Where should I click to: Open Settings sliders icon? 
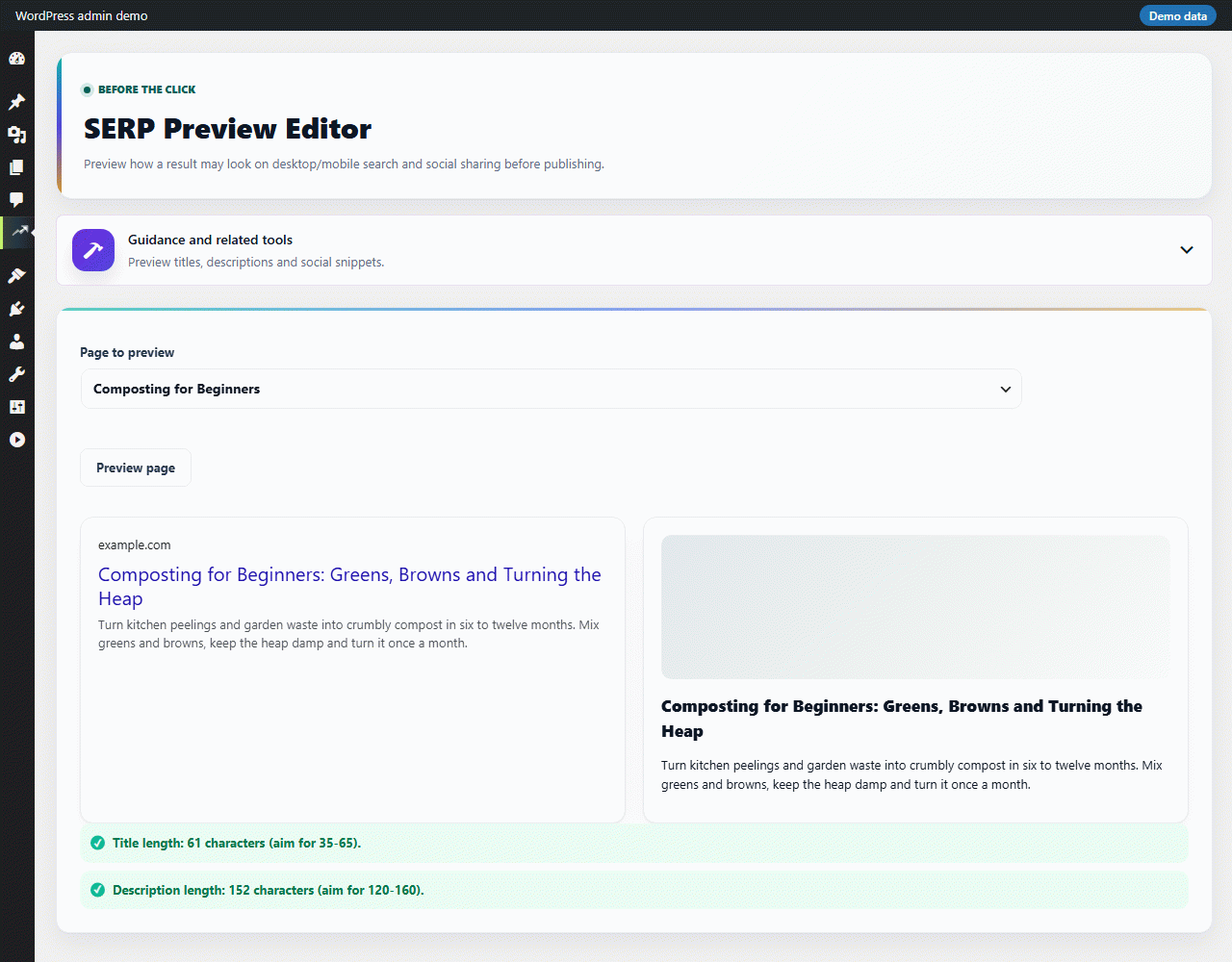(16, 407)
